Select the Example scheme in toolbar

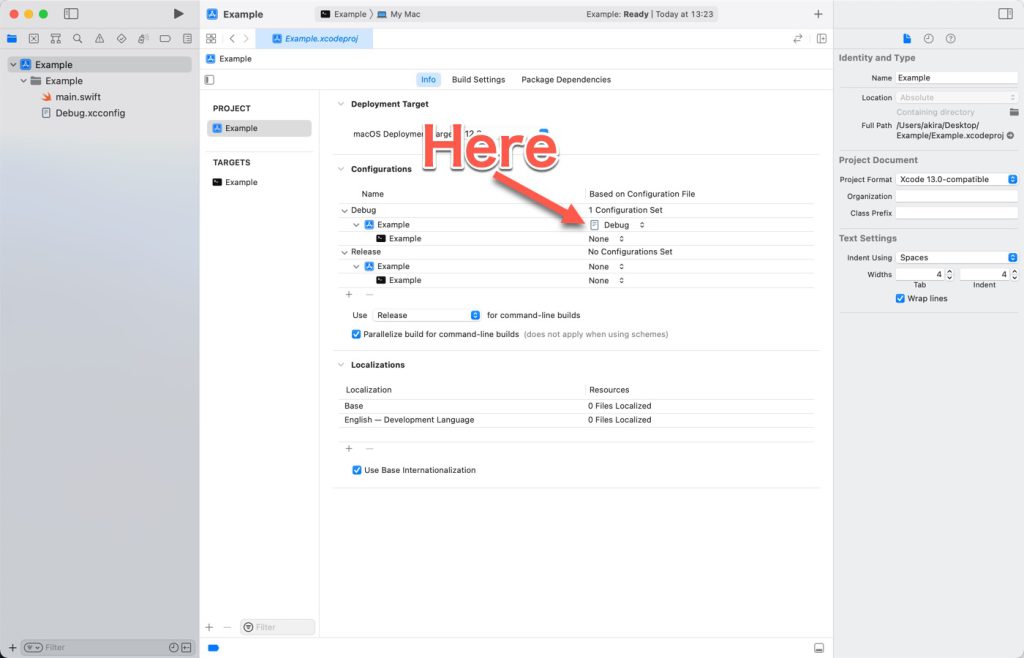(344, 14)
